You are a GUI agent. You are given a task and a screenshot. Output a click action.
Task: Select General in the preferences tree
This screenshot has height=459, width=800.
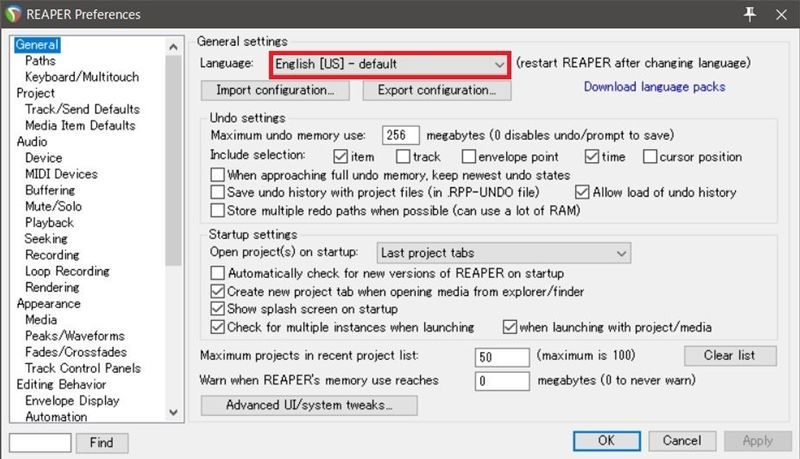pyautogui.click(x=37, y=44)
